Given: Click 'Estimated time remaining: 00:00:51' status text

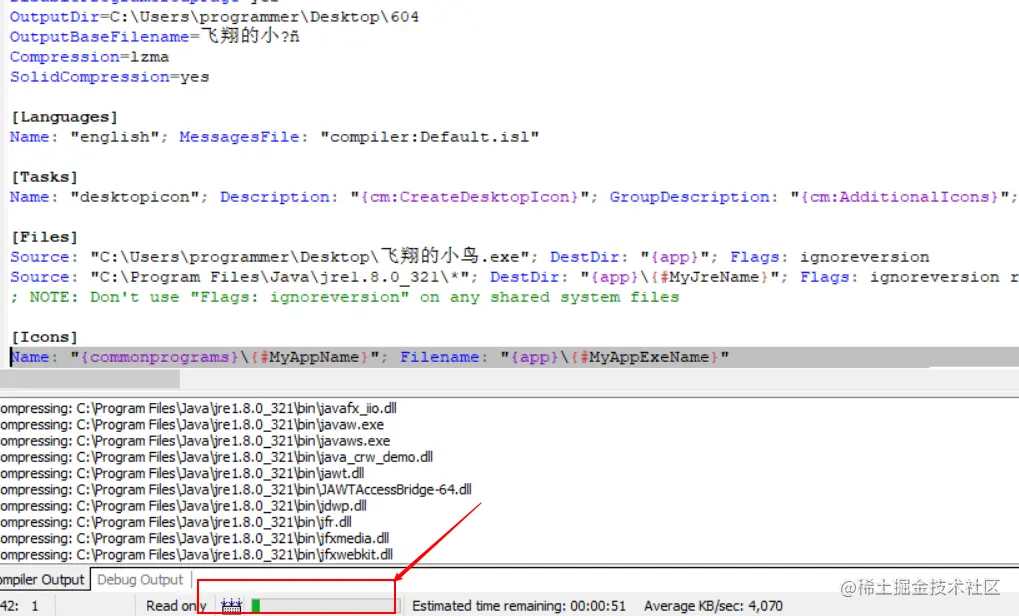Looking at the screenshot, I should [x=519, y=606].
